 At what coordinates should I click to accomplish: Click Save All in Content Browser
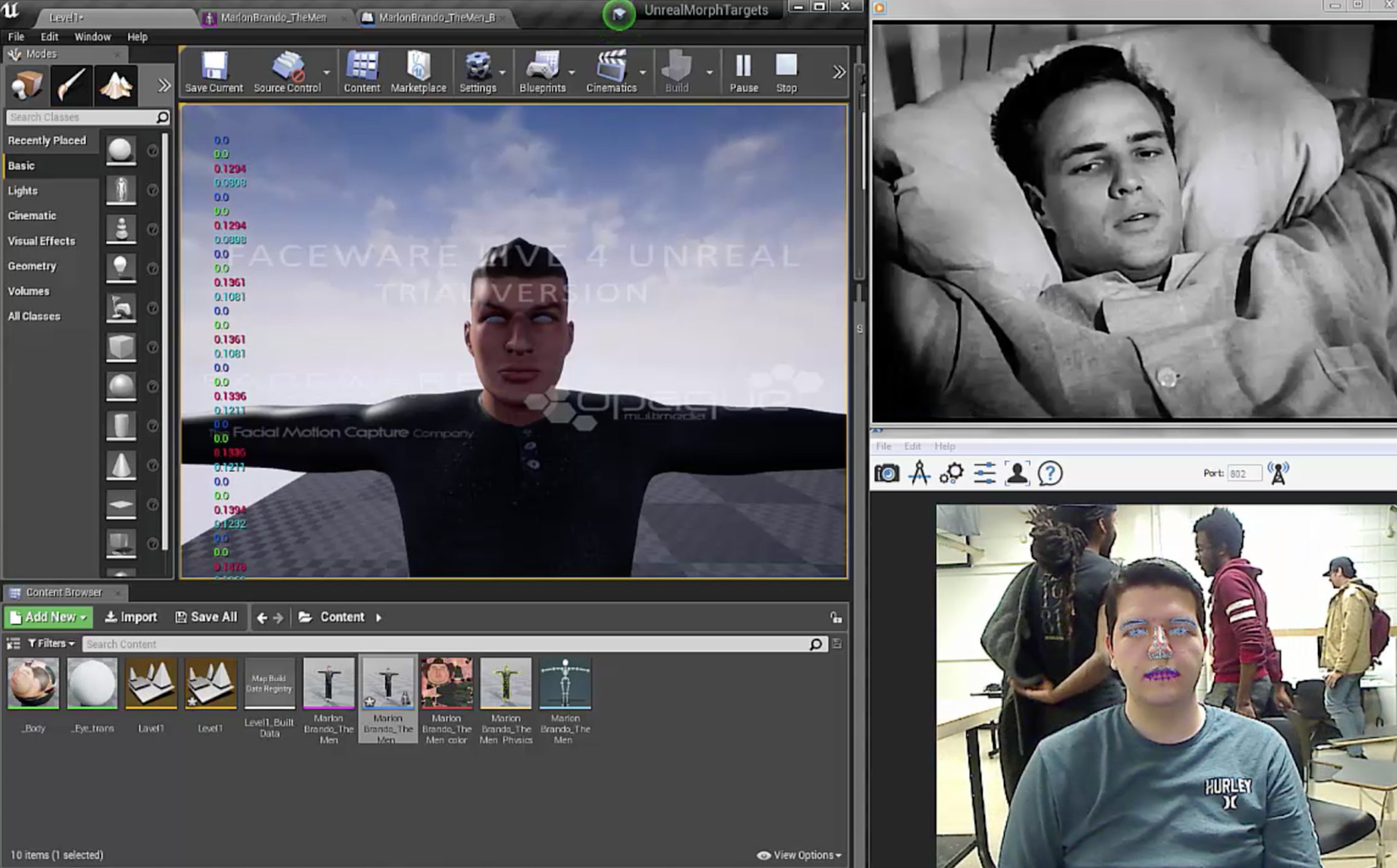[x=206, y=617]
